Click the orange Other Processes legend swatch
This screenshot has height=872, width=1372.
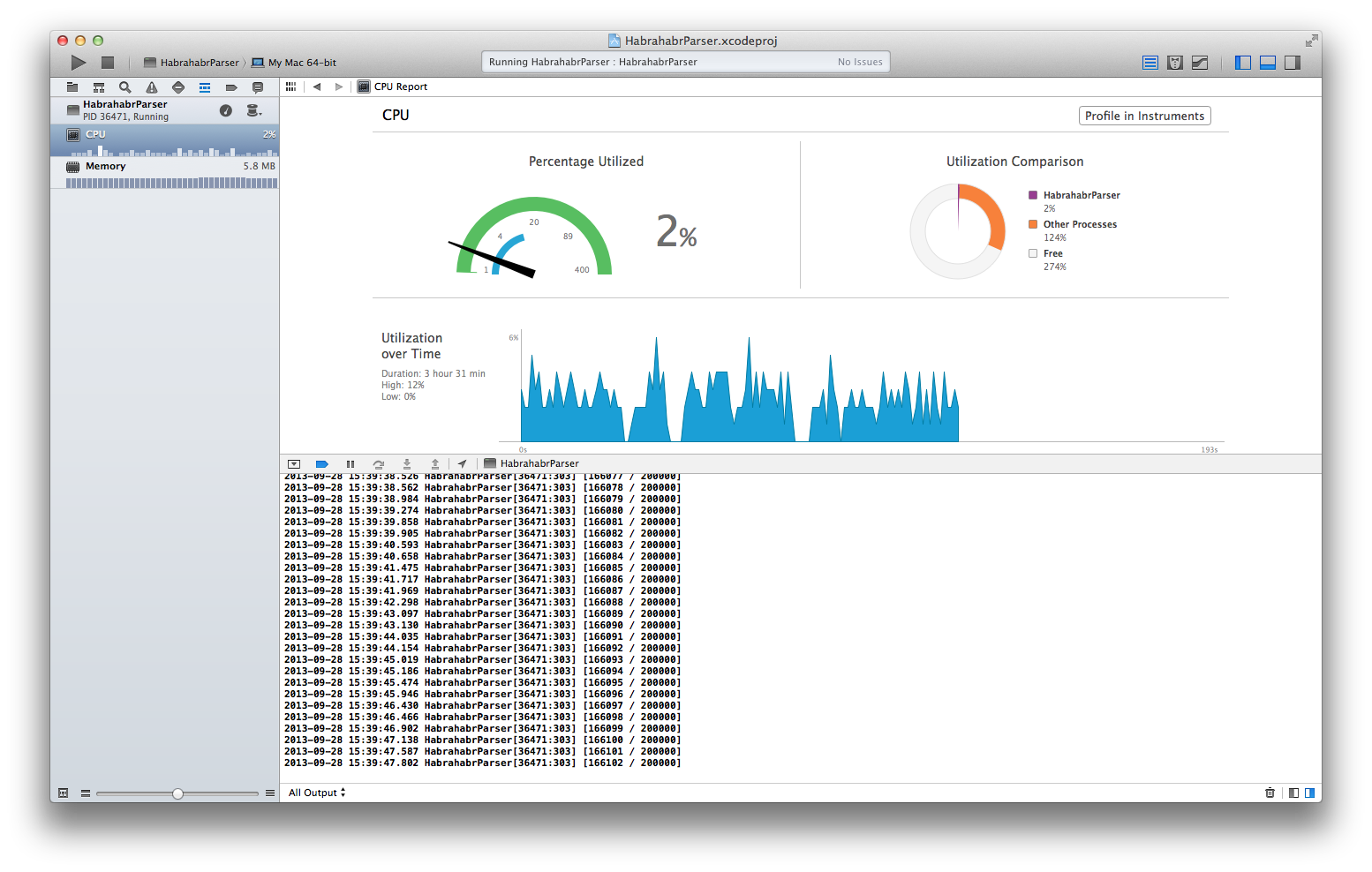1033,224
